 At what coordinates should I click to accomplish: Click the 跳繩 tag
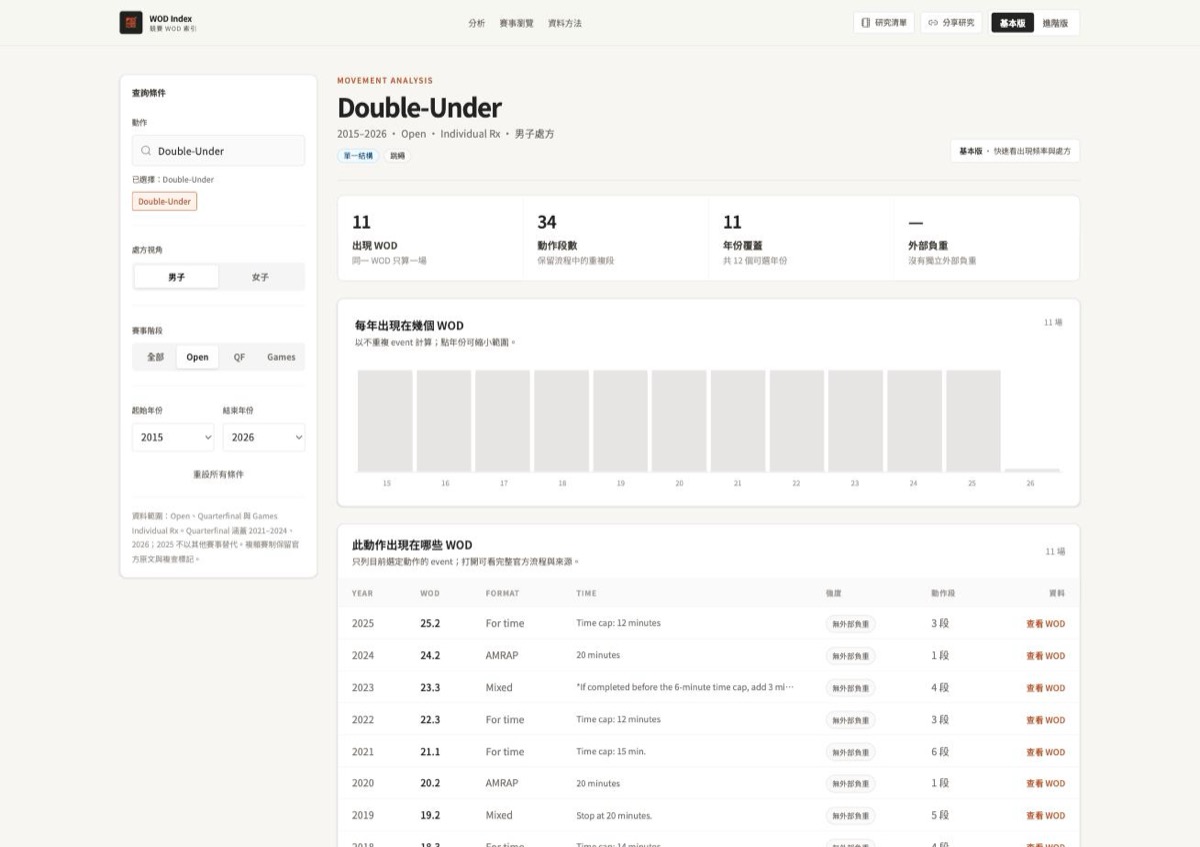tap(398, 156)
